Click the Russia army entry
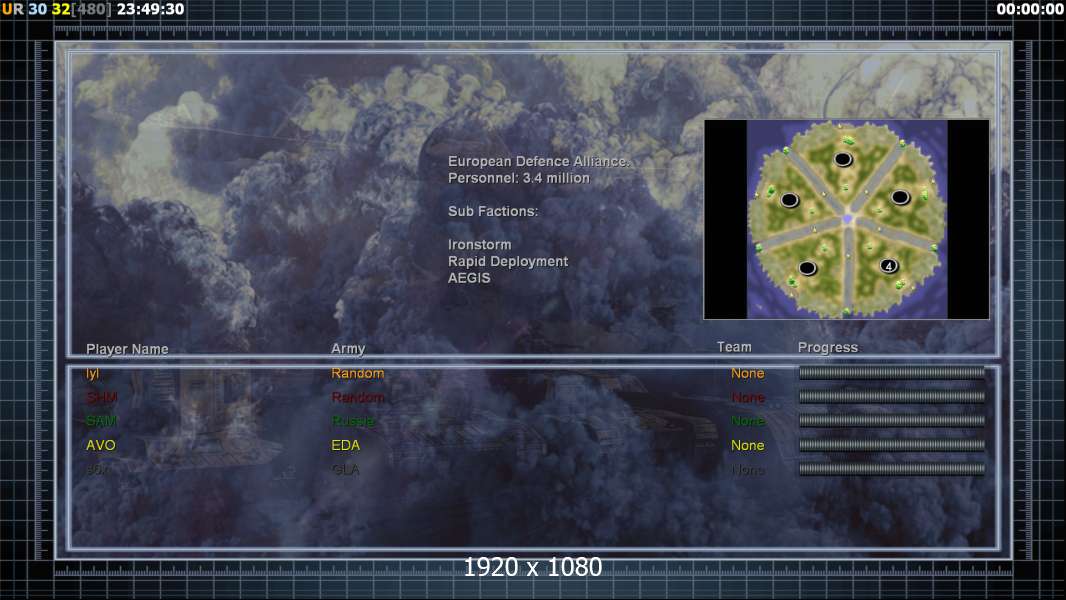The width and height of the screenshot is (1066, 600). (x=353, y=421)
